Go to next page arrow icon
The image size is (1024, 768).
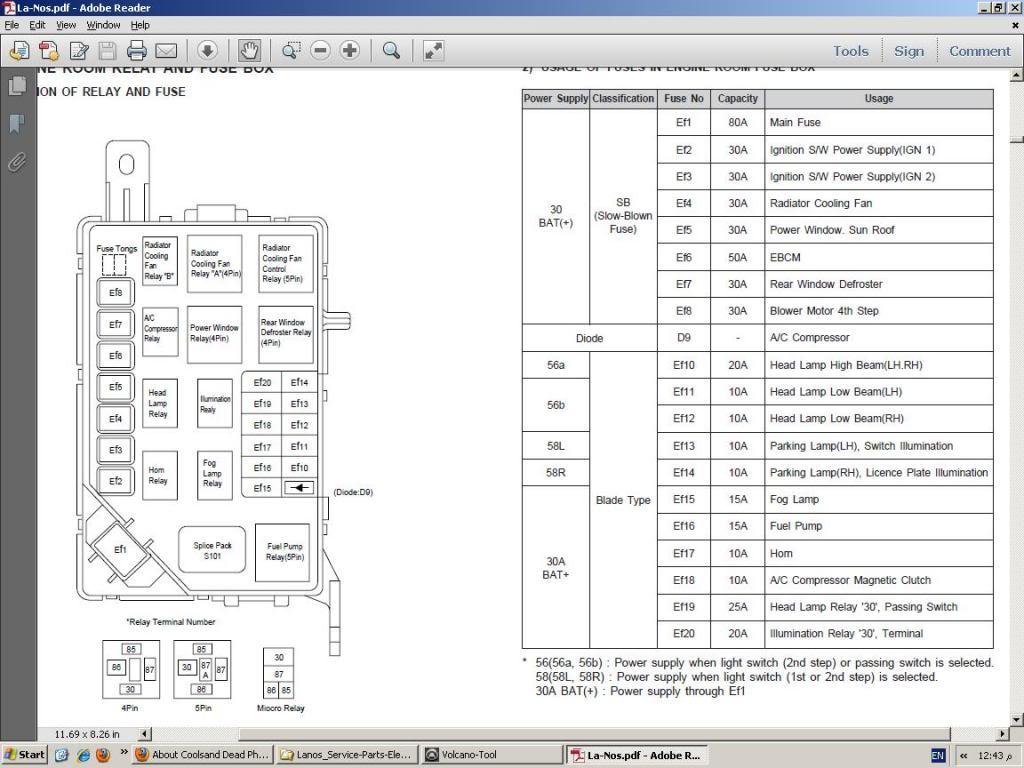tap(207, 50)
